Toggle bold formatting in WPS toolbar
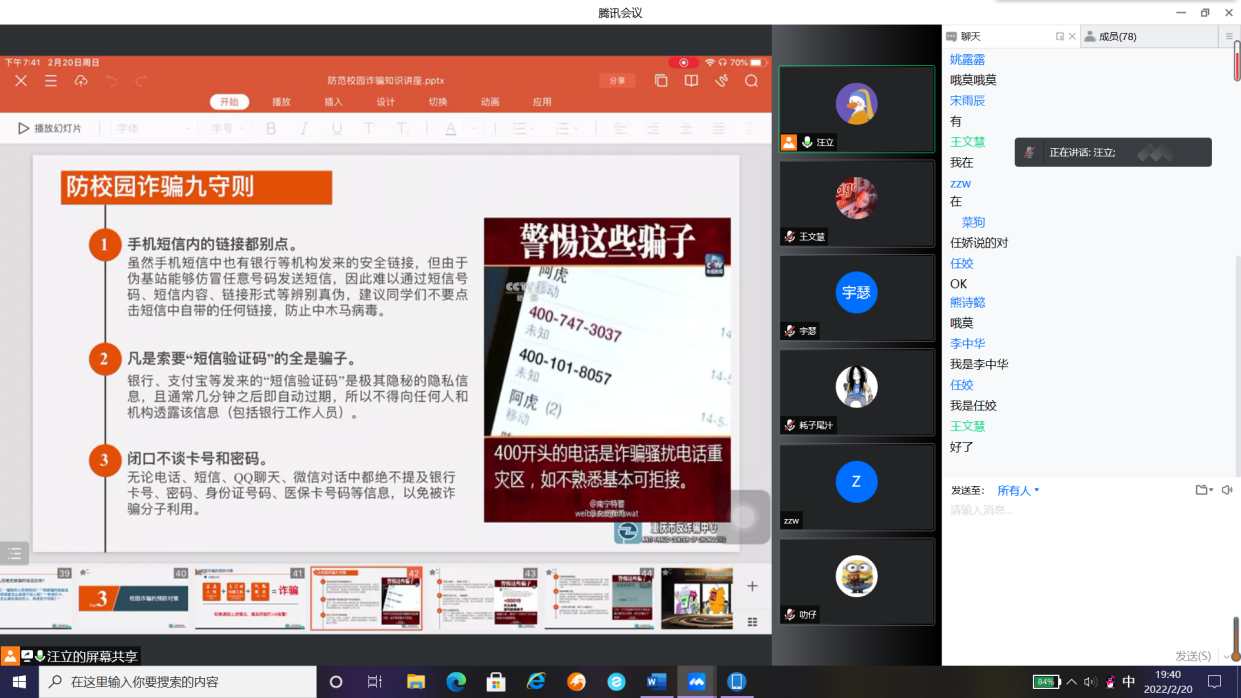Viewport: 1241px width, 698px height. pyautogui.click(x=271, y=129)
